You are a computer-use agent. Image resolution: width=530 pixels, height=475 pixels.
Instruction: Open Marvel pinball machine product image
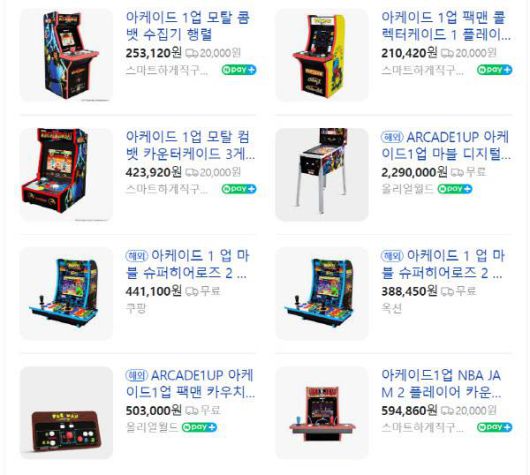[322, 174]
